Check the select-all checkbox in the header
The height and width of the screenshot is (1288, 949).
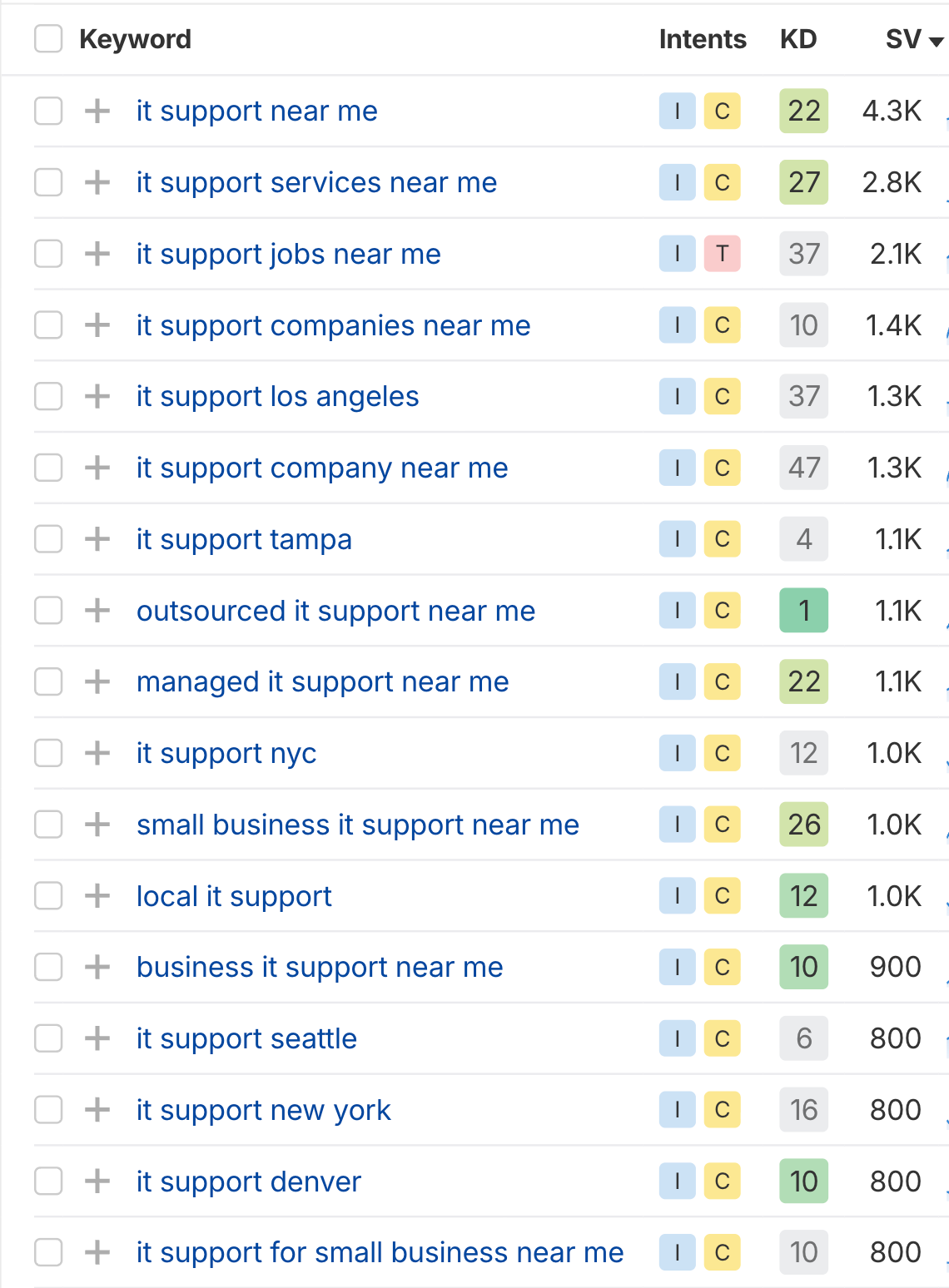(47, 38)
